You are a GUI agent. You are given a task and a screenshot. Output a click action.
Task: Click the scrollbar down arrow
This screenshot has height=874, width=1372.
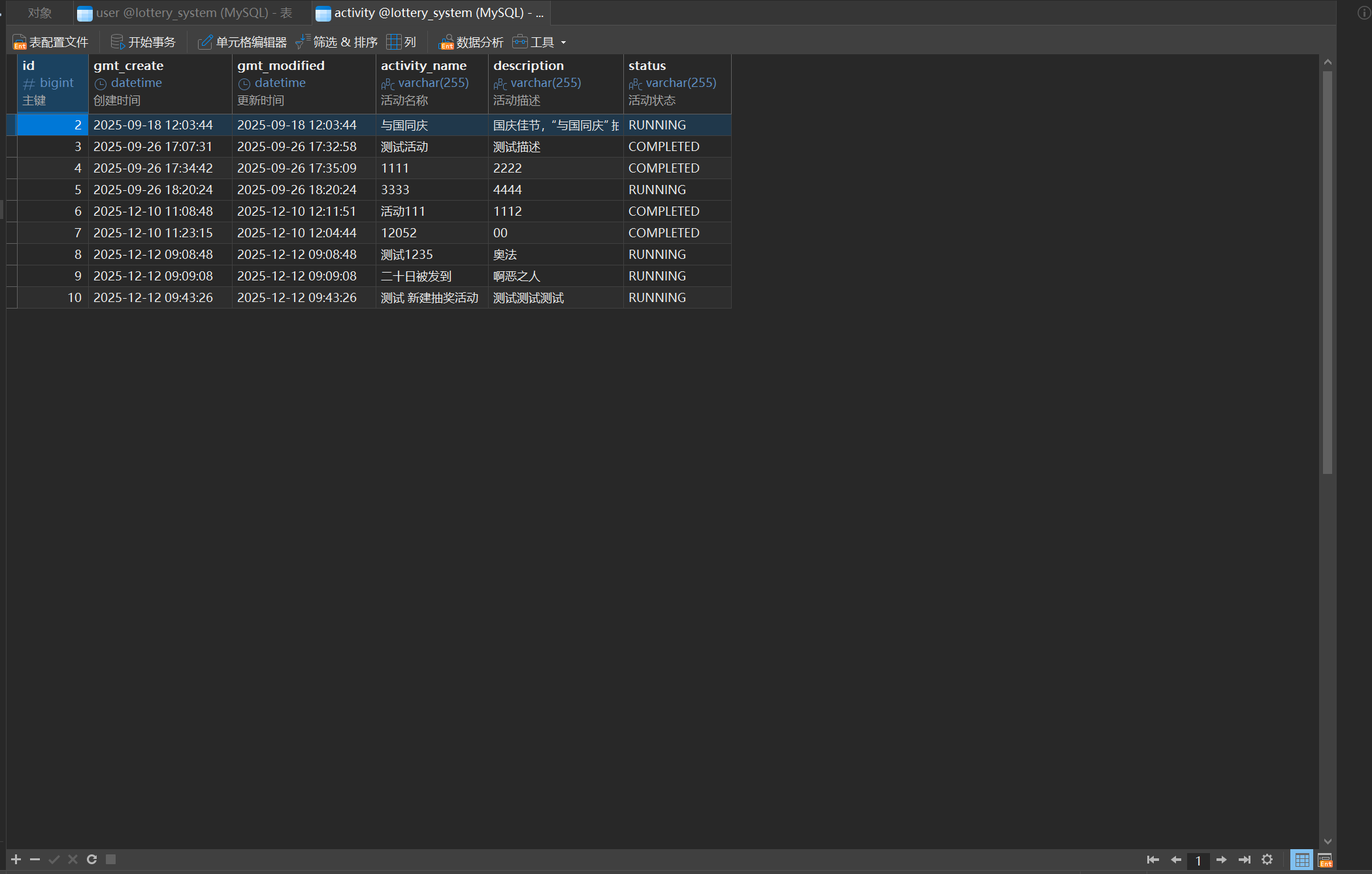coord(1327,841)
